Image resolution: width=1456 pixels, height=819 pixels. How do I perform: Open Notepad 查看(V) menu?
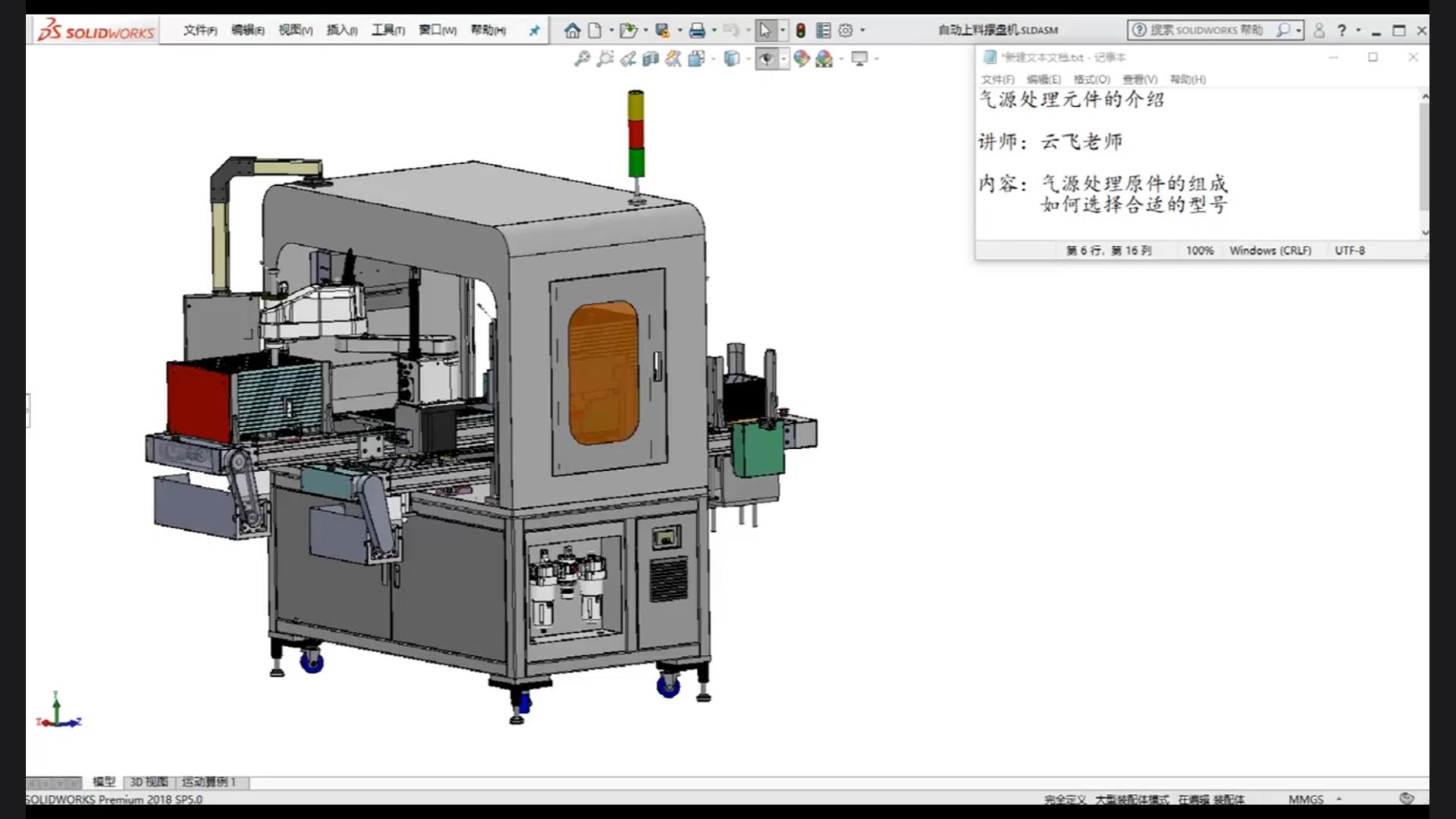click(1140, 80)
